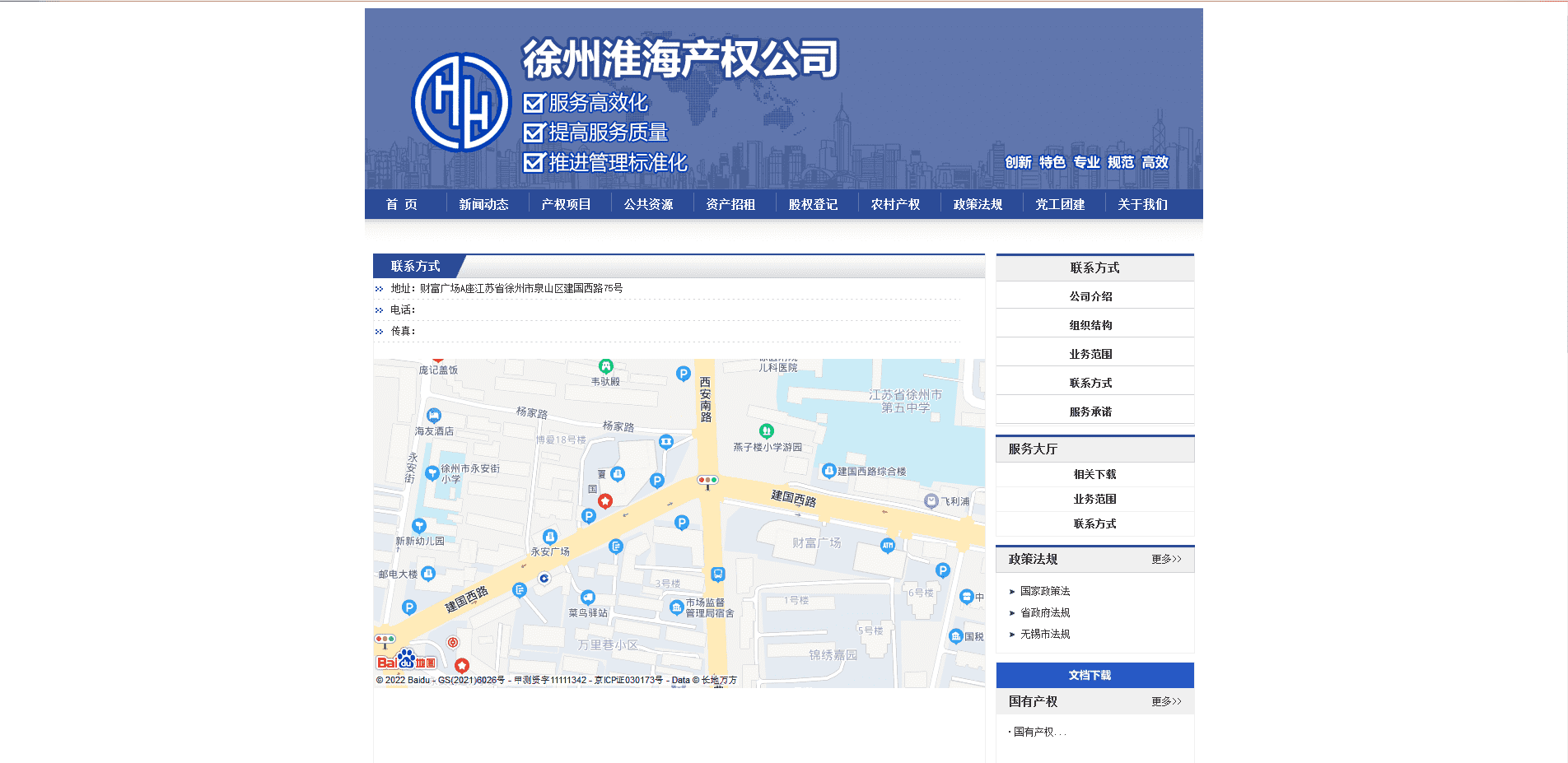This screenshot has height=763, width=1568.
Task: Select the 菜鸟驿站 map marker icon
Action: (x=587, y=598)
